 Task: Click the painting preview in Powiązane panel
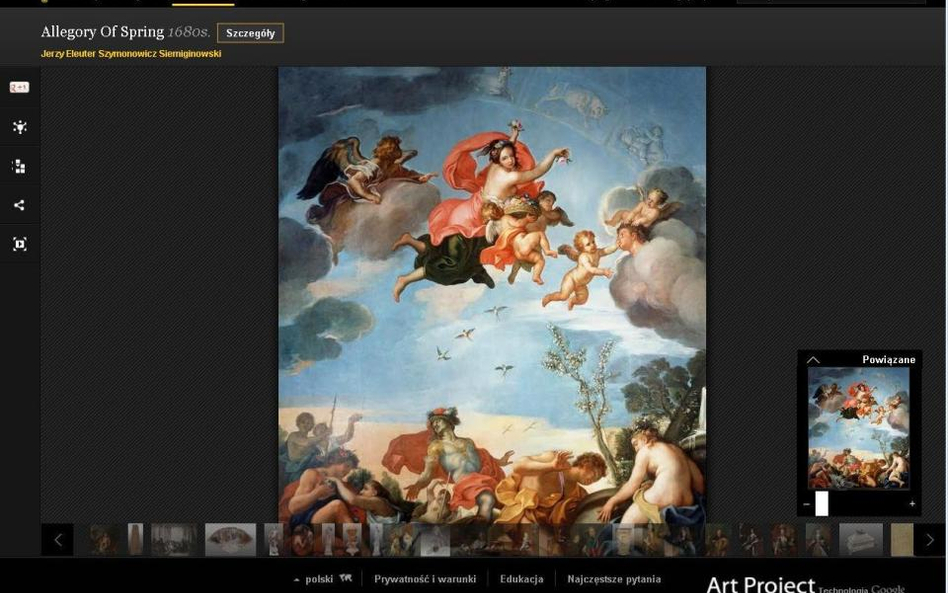(859, 428)
